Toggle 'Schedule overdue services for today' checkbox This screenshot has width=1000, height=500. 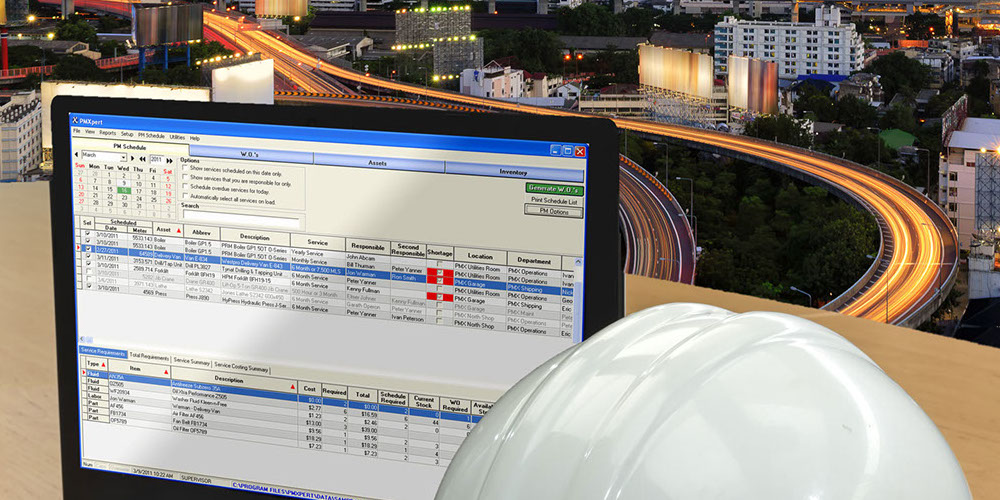(x=185, y=187)
